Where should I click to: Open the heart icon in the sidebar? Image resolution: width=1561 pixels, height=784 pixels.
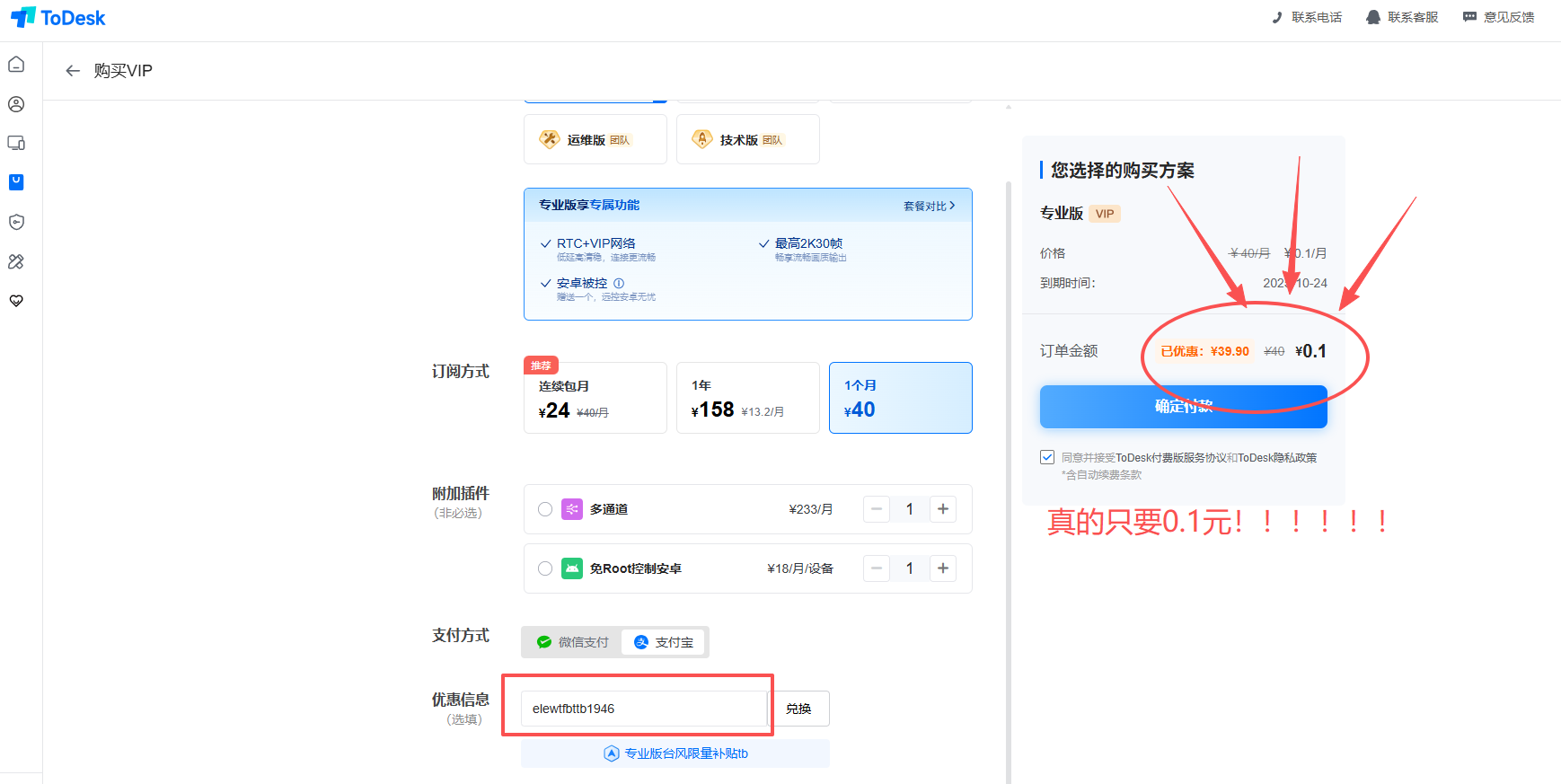tap(16, 301)
